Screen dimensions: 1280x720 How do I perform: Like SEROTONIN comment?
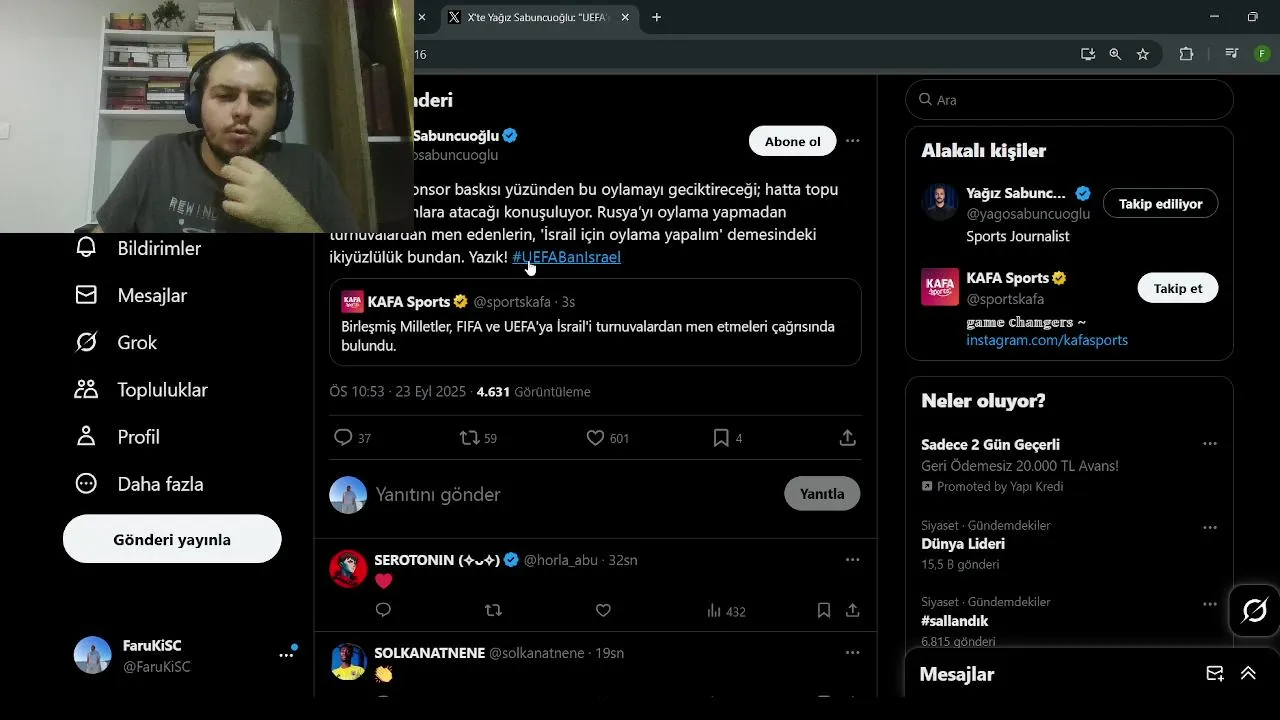point(603,610)
